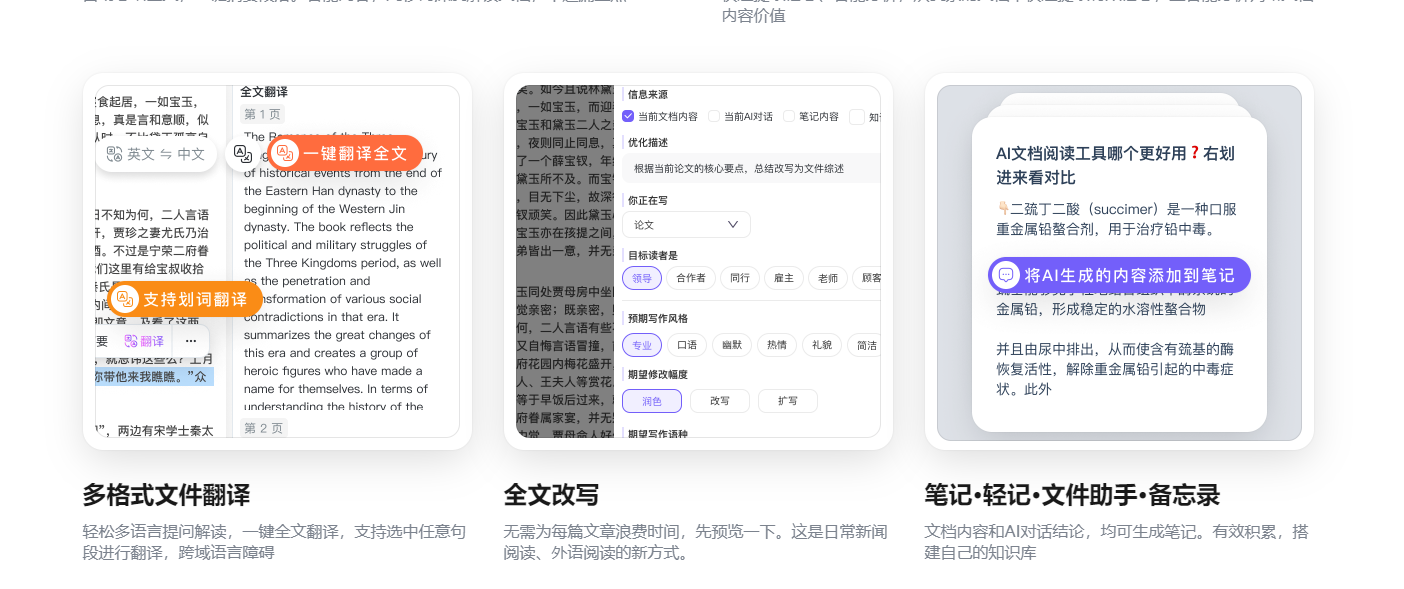This screenshot has width=1404, height=589.
Task: Choose 口语 writing style
Action: [687, 344]
